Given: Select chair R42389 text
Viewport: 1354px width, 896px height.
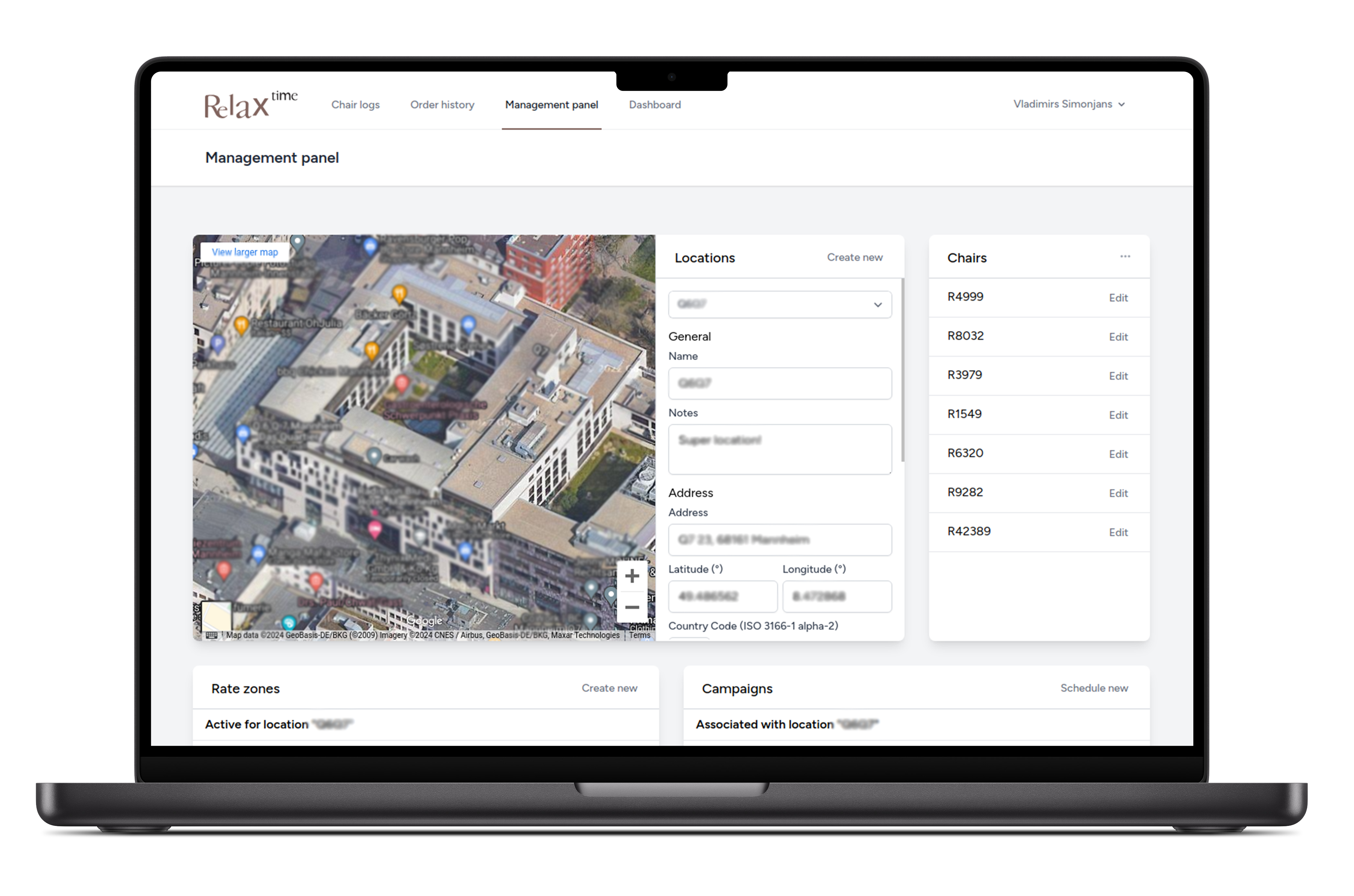Looking at the screenshot, I should [969, 531].
